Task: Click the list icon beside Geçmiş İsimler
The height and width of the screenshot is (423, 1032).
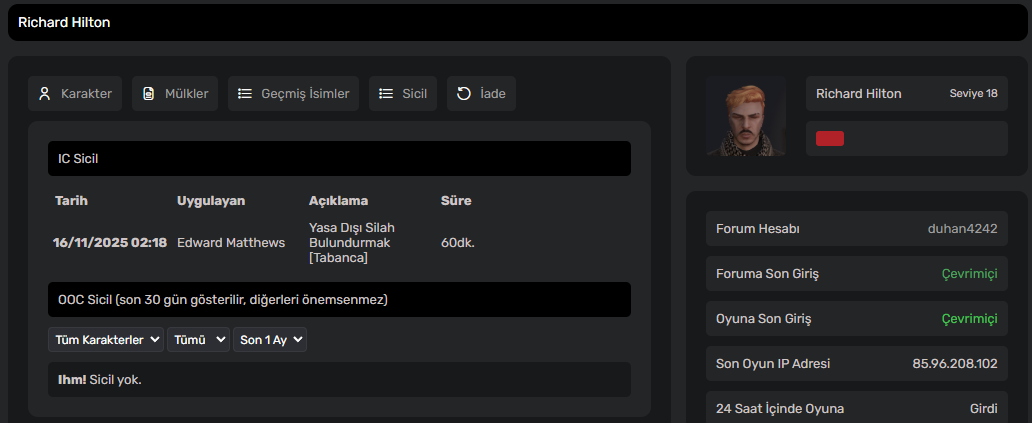Action: tap(245, 93)
